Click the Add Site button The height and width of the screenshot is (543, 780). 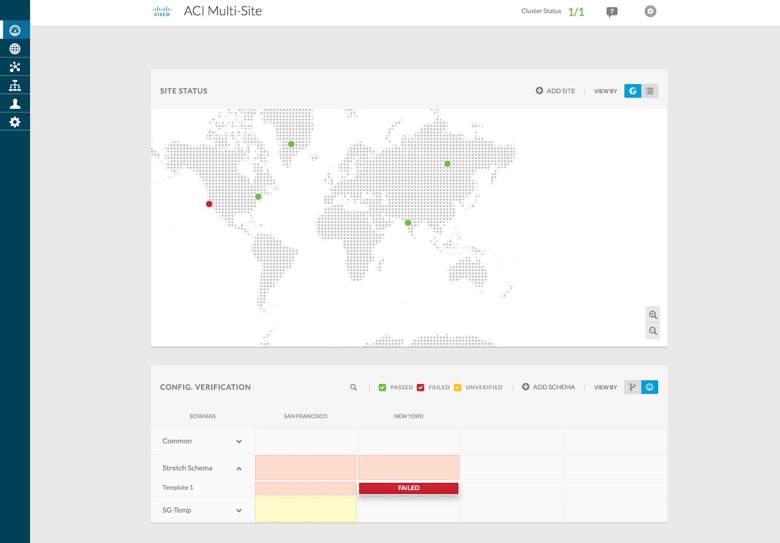pos(555,90)
